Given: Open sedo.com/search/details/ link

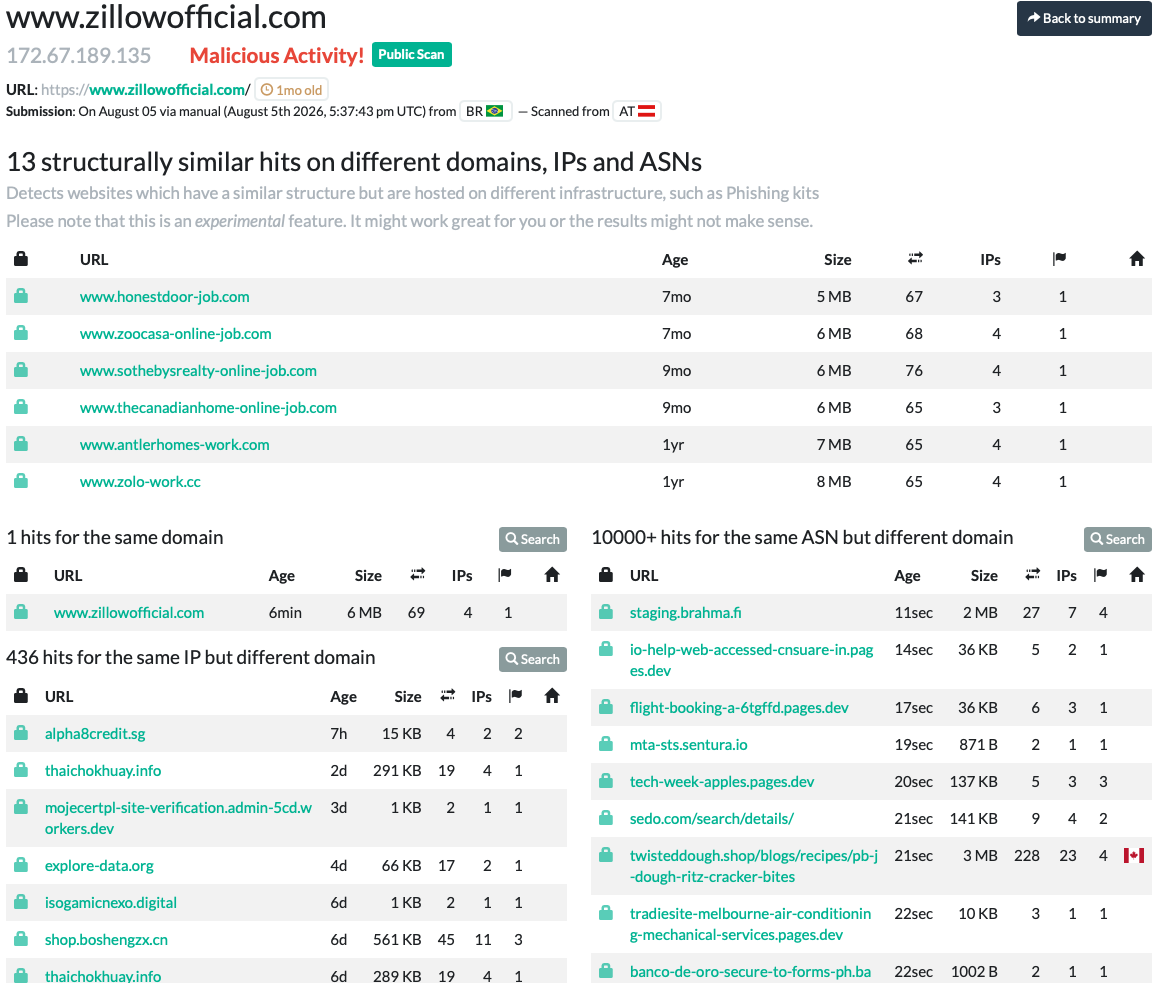Looking at the screenshot, I should click(711, 818).
